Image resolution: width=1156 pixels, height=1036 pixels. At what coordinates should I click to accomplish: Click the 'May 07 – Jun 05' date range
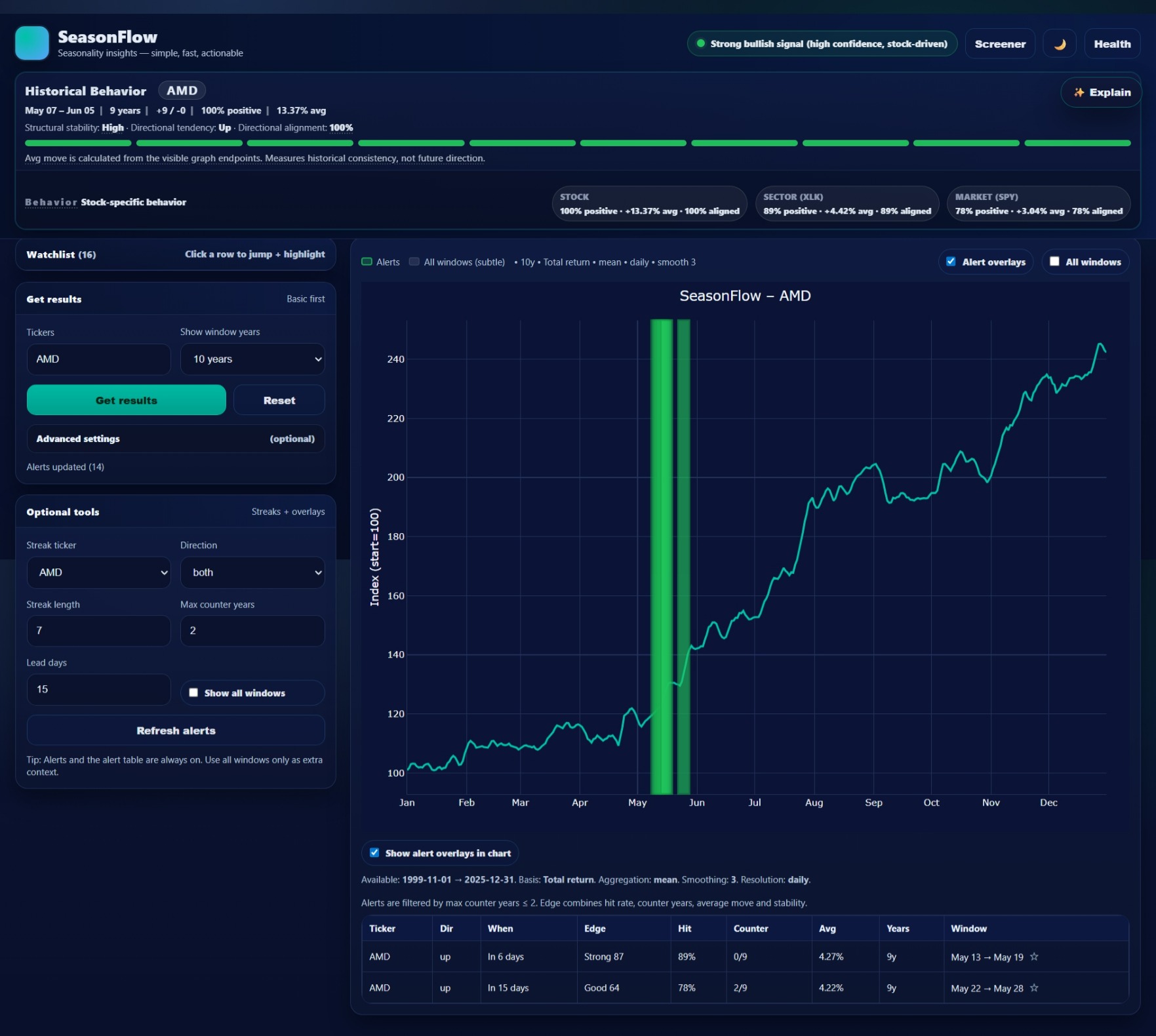tap(60, 110)
